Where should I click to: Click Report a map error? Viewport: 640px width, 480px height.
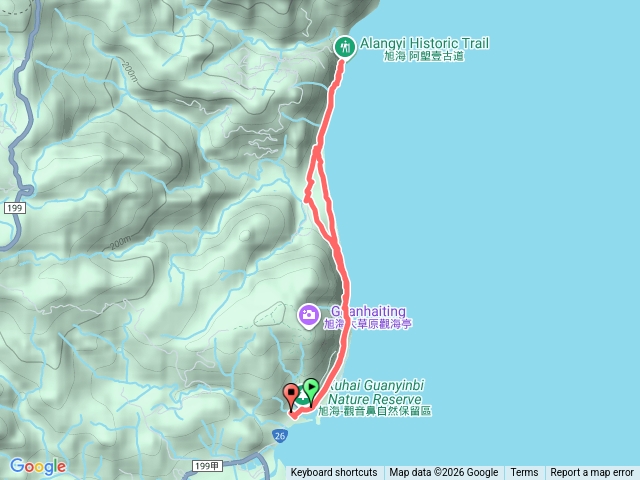(592, 473)
